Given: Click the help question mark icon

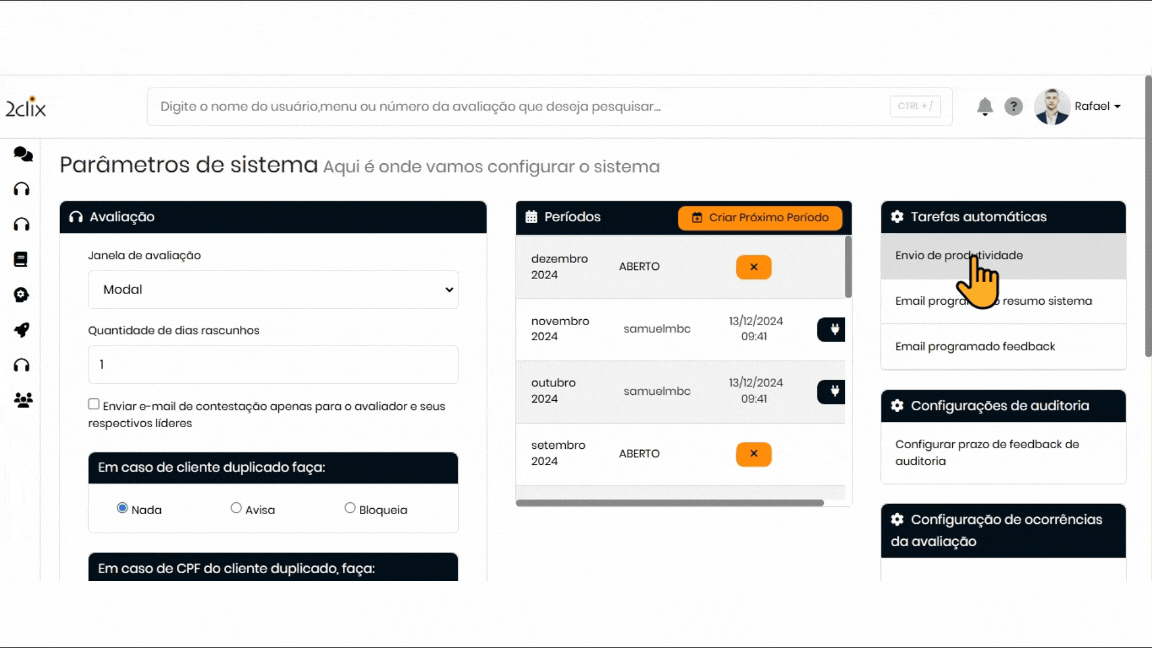Looking at the screenshot, I should pos(1013,107).
